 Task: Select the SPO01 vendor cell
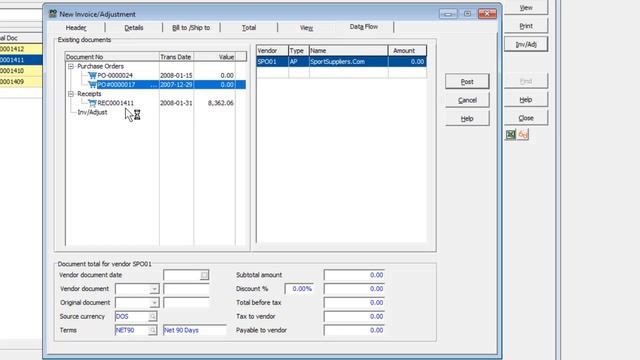(272, 62)
